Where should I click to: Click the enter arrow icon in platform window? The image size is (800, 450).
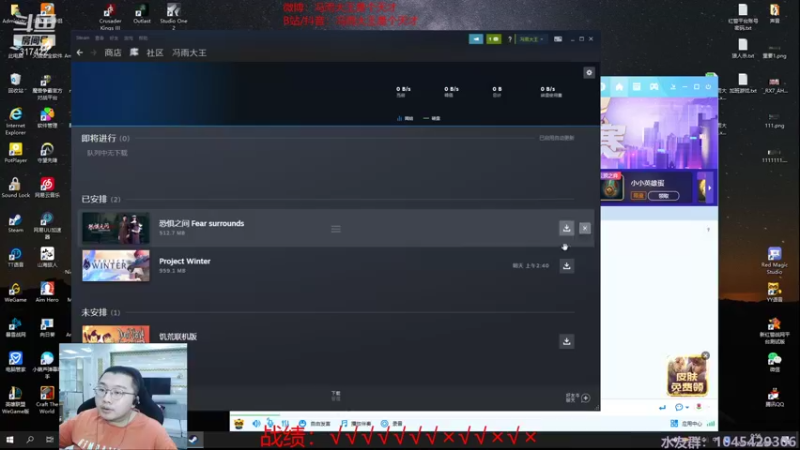point(662,407)
